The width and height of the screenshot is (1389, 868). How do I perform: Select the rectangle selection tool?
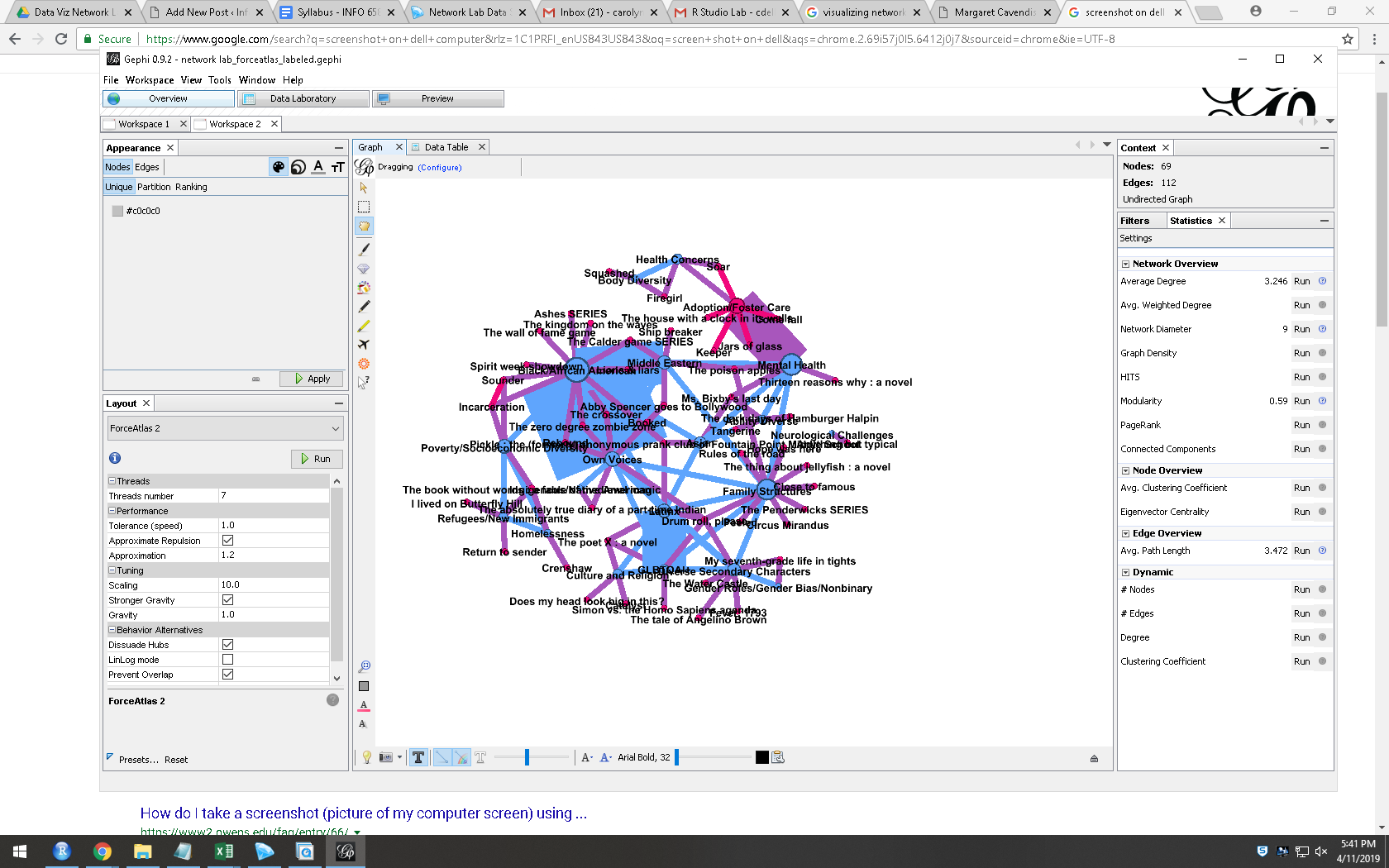[364, 207]
